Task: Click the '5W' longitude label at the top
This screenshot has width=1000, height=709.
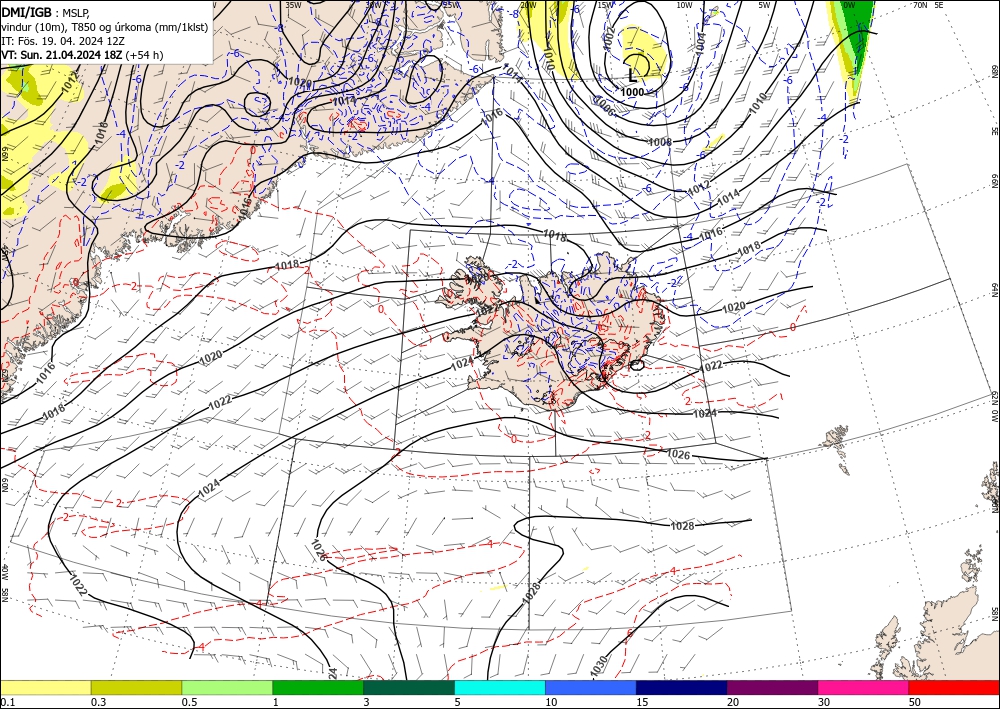Action: (x=765, y=5)
